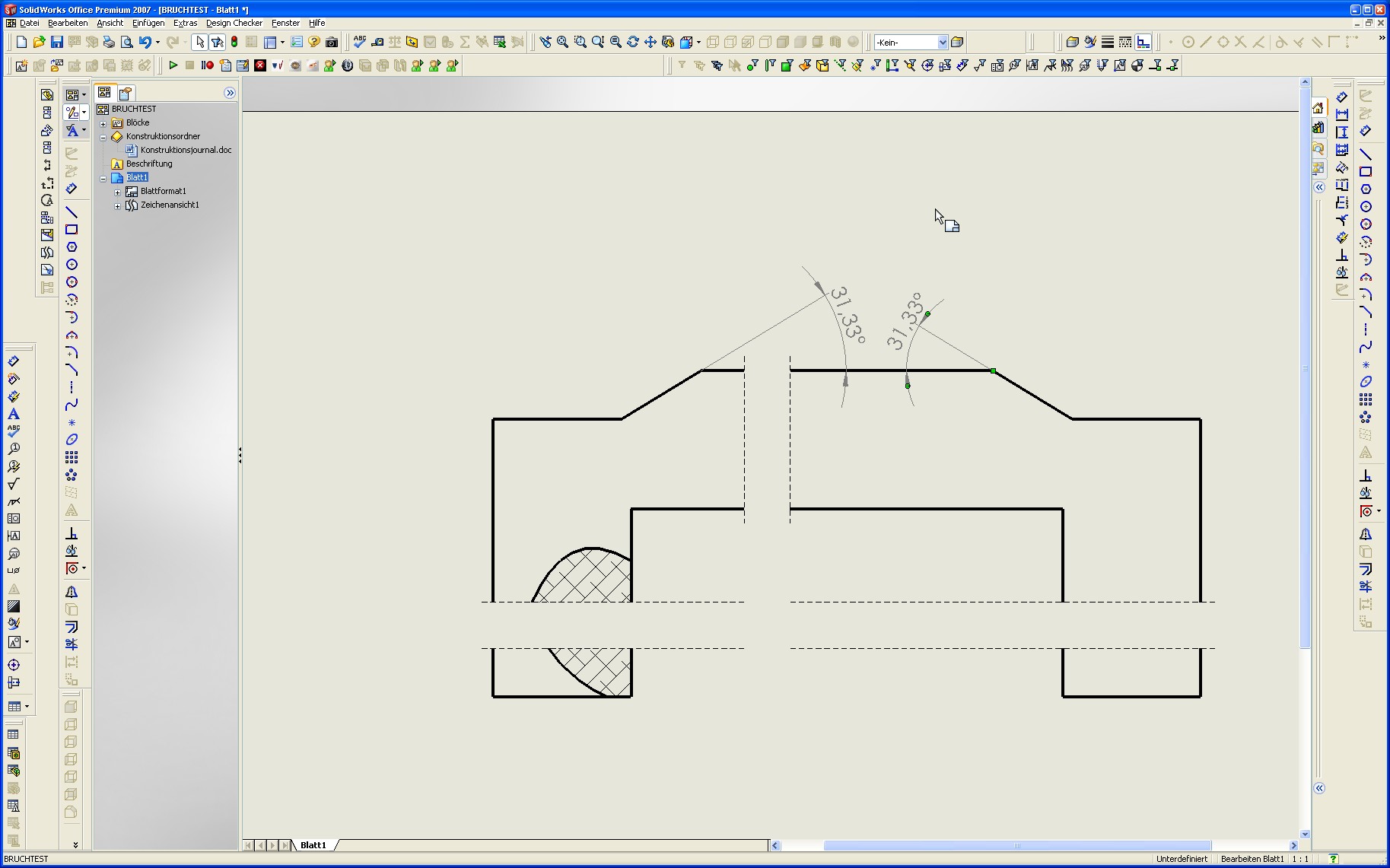Click the Zoom to Area magnifier icon
1390x868 pixels.
click(580, 42)
